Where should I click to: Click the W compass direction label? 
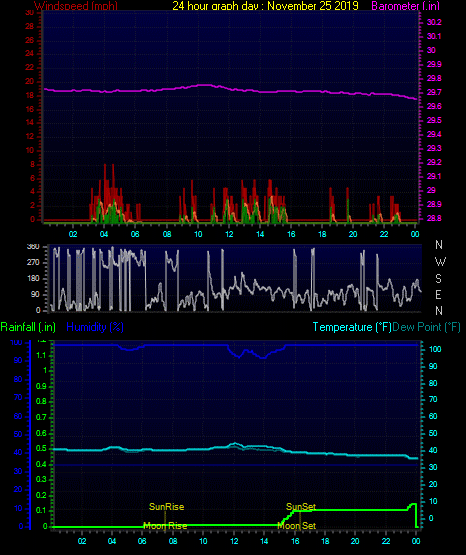coord(440,262)
